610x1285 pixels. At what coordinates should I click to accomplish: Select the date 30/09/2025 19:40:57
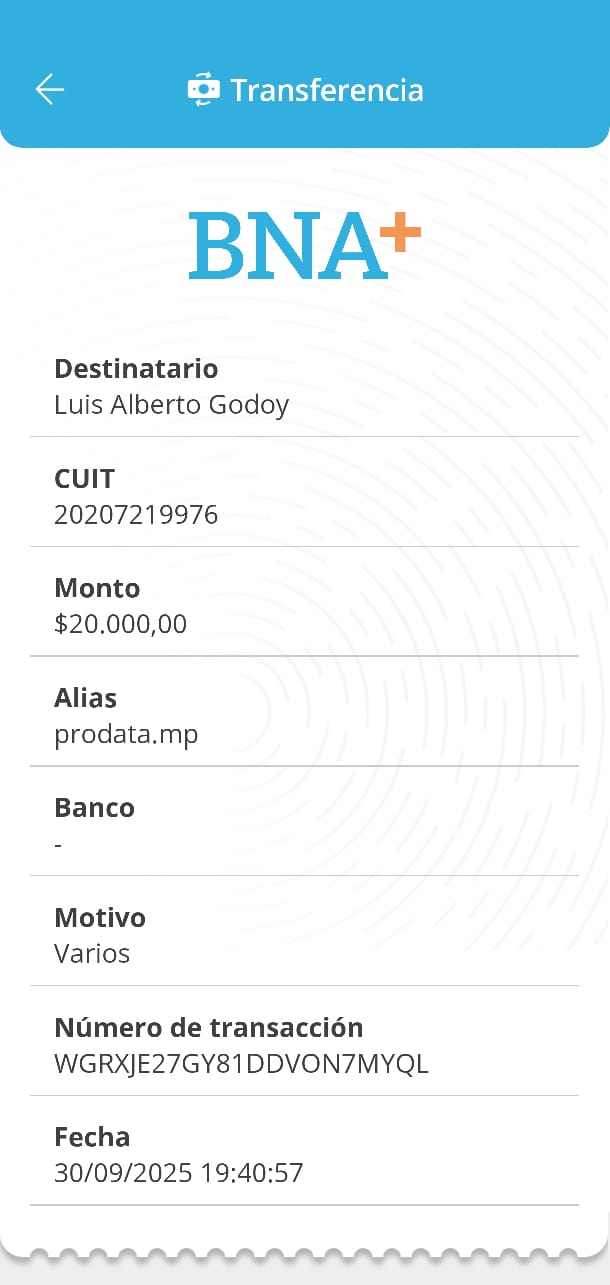tap(179, 1173)
